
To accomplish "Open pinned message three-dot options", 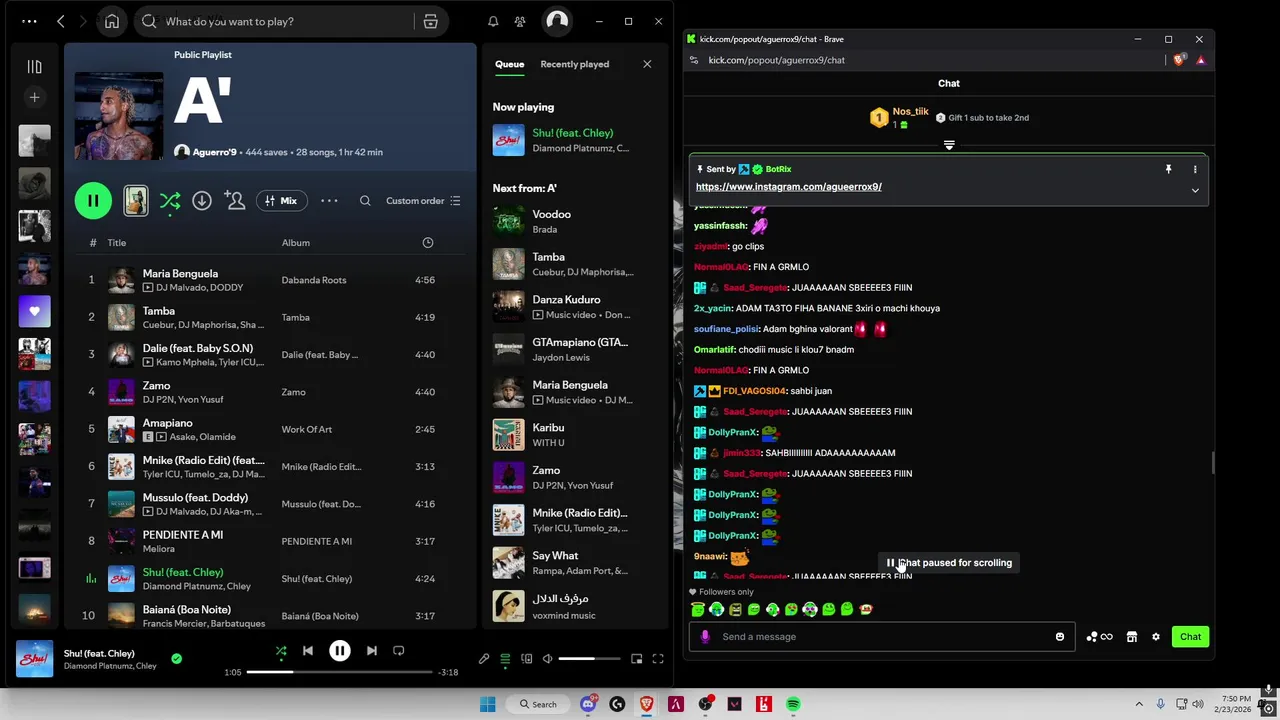I will pos(1195,170).
